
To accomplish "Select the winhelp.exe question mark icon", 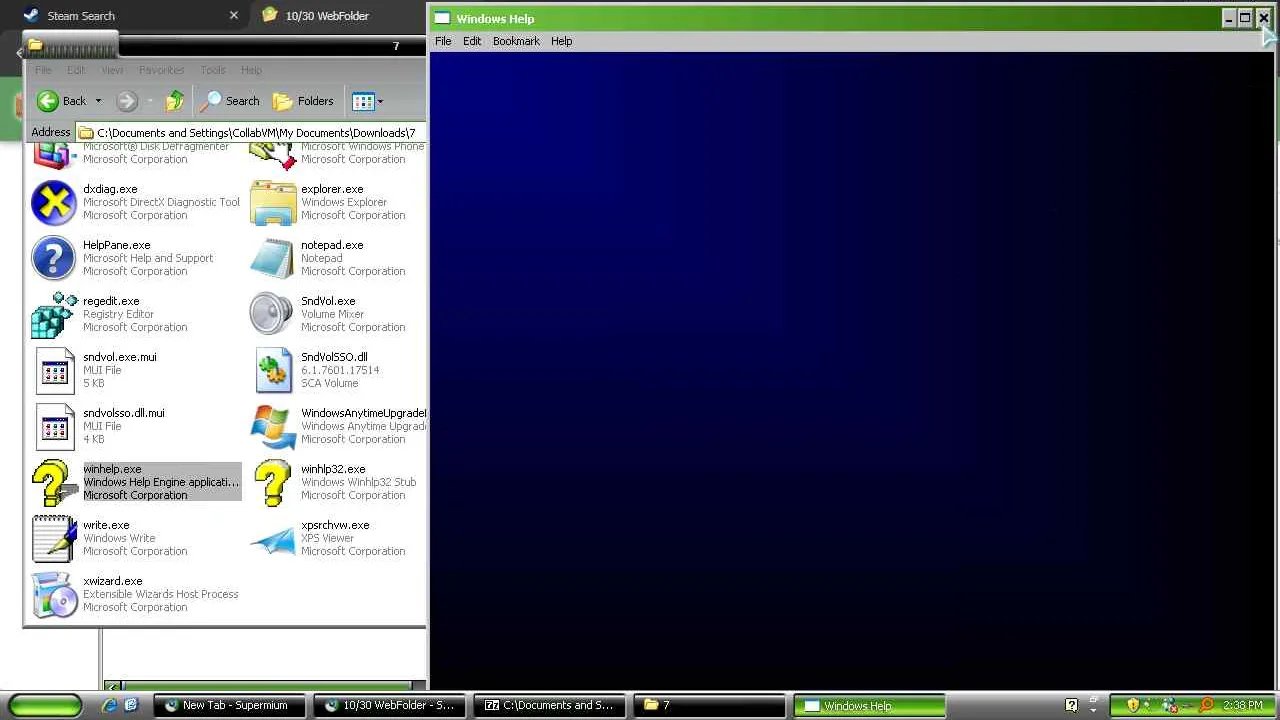I will pyautogui.click(x=54, y=482).
